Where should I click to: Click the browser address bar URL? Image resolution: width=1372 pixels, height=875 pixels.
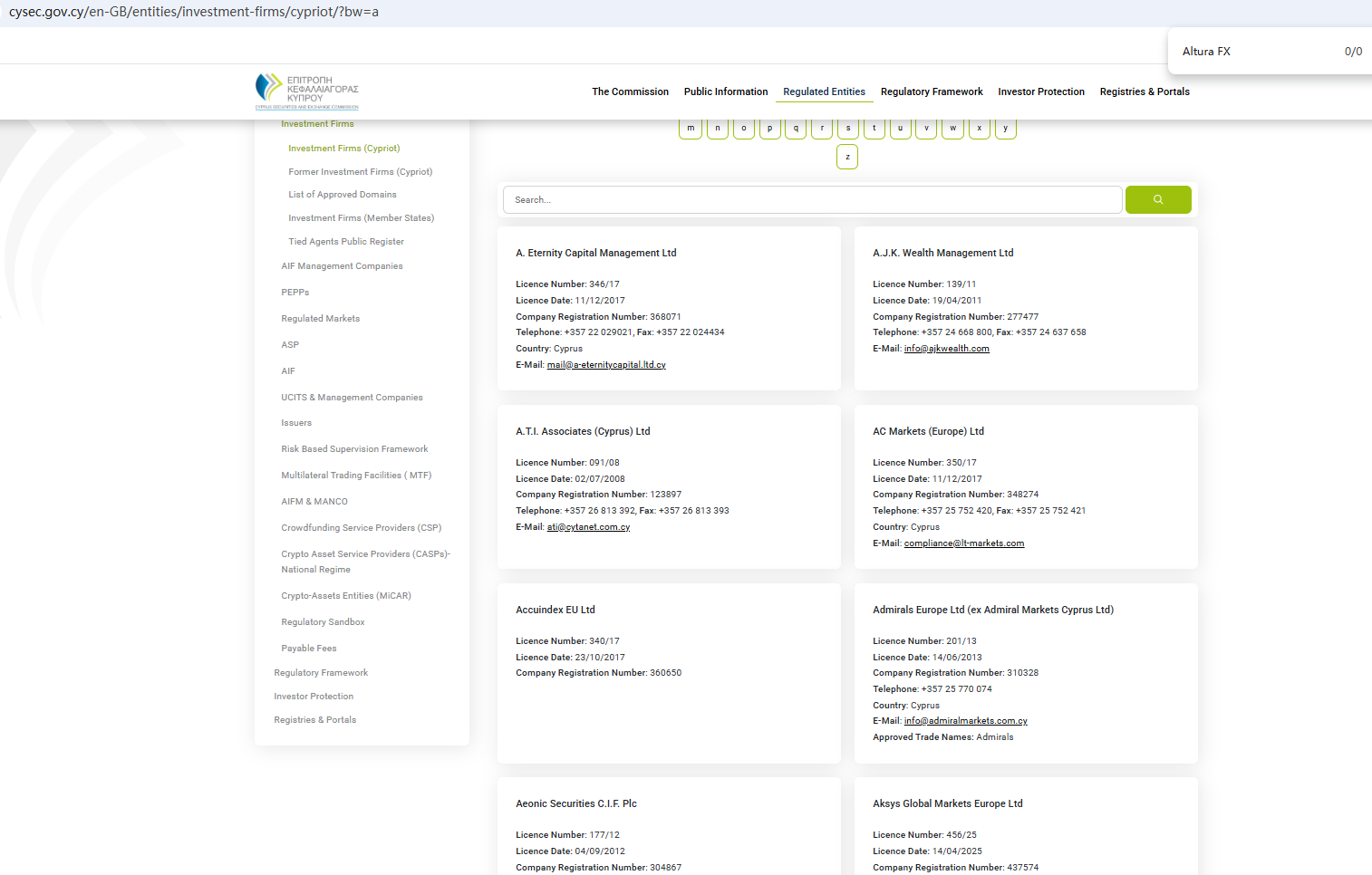(194, 13)
